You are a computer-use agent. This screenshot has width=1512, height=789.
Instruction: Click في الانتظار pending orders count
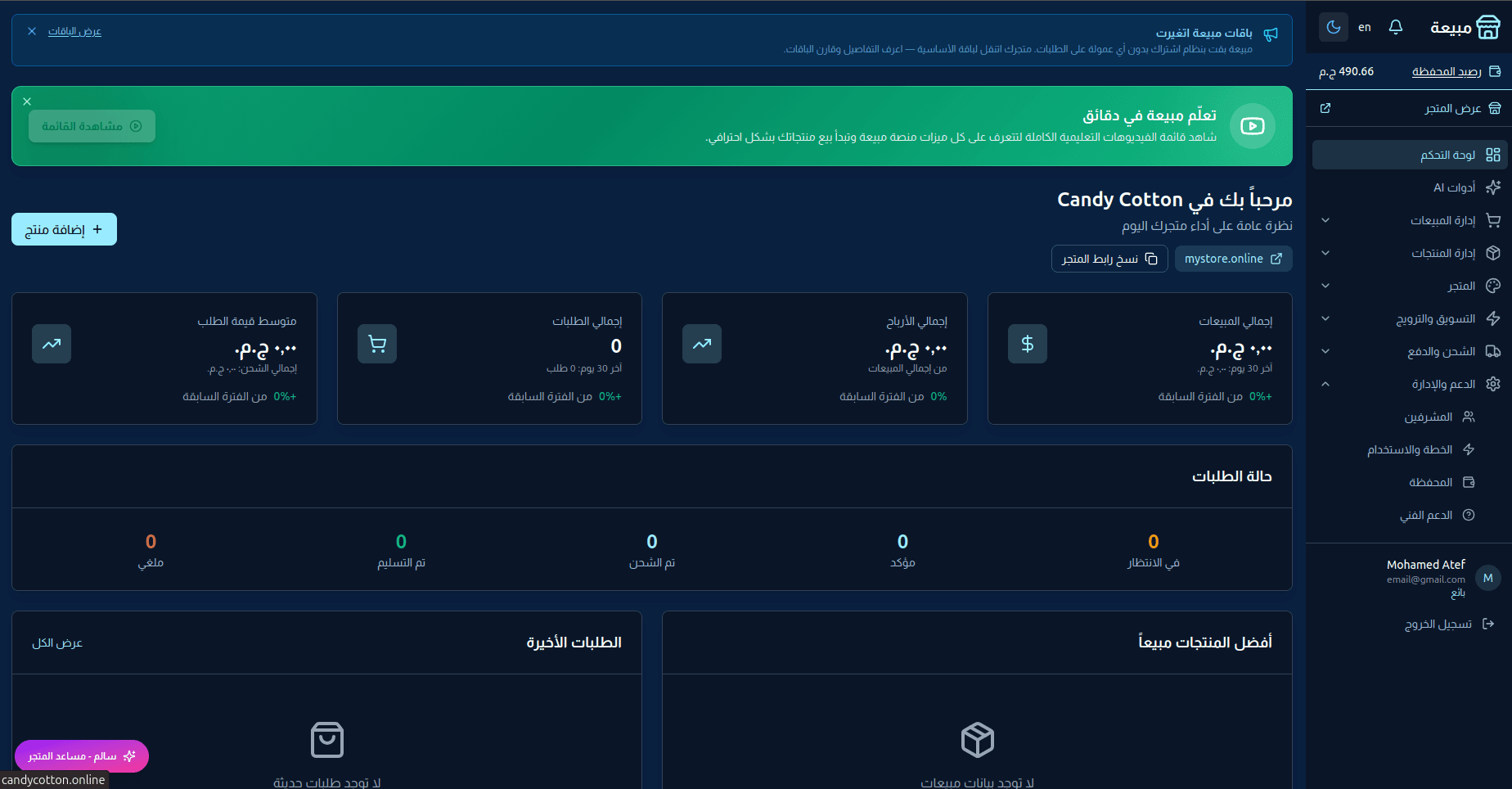point(1153,542)
